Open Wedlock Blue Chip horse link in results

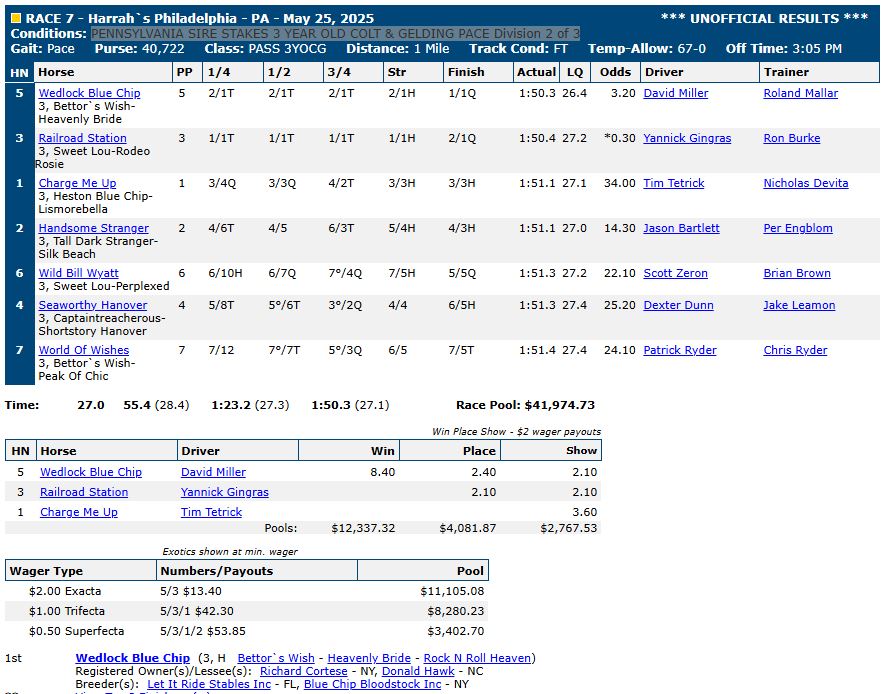click(89, 93)
